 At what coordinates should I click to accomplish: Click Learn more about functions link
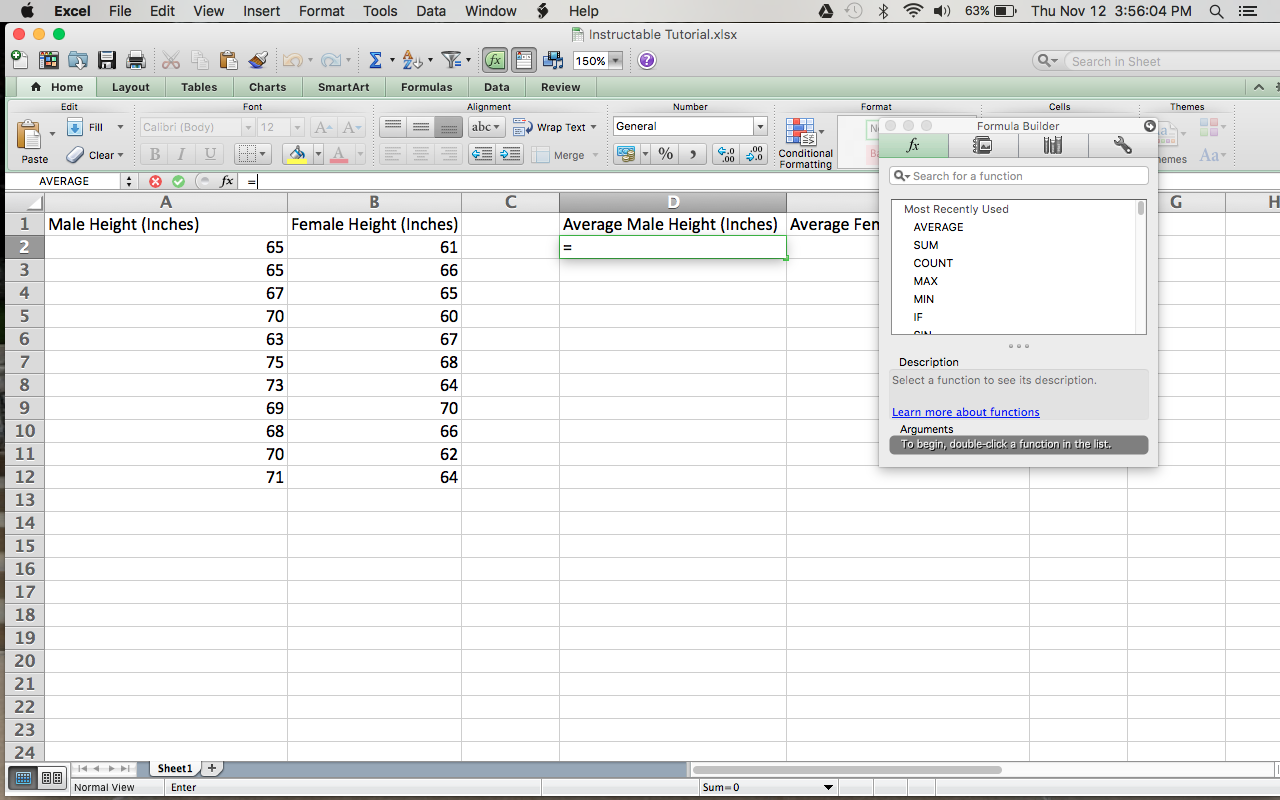[x=966, y=412]
